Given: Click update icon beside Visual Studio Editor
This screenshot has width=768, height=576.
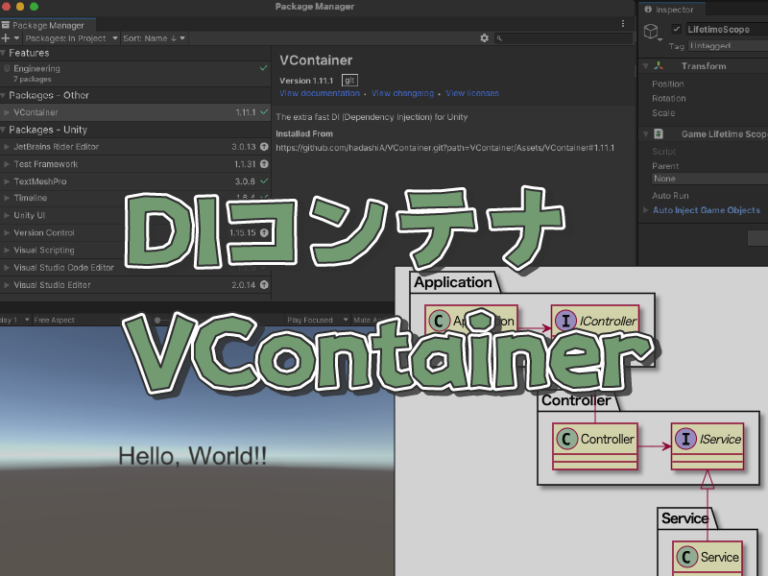Looking at the screenshot, I should coord(264,285).
